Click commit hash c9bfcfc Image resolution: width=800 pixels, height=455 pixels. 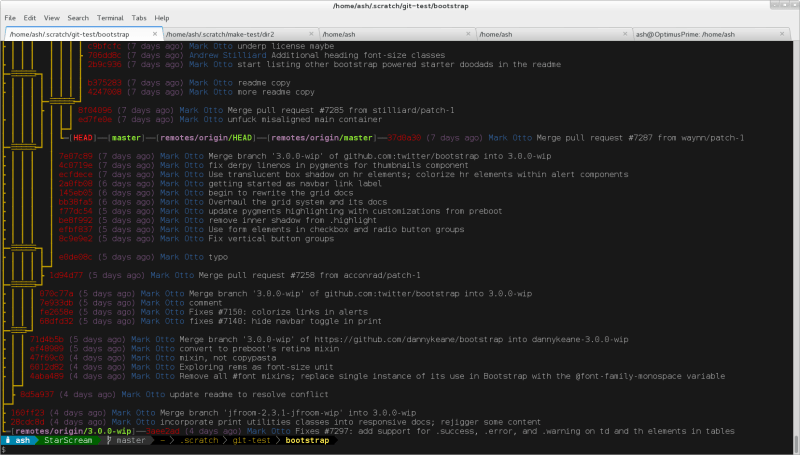105,46
